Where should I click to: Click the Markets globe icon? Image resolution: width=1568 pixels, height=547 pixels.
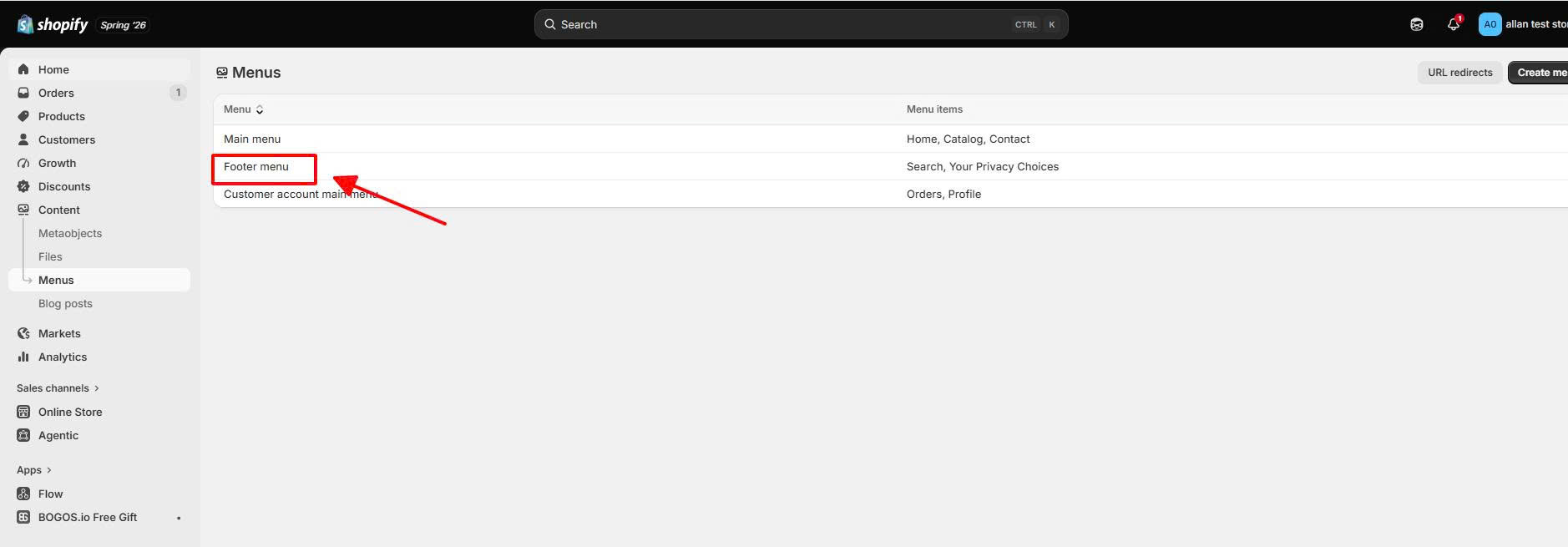coord(23,333)
